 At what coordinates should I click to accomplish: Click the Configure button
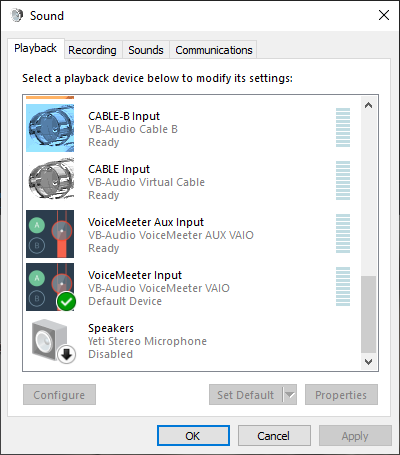coord(59,395)
